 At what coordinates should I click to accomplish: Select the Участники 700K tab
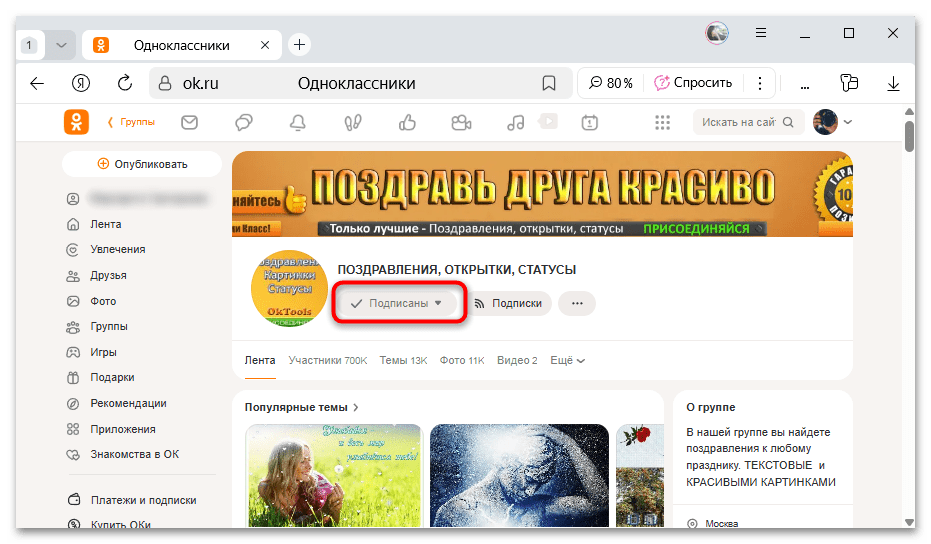328,360
